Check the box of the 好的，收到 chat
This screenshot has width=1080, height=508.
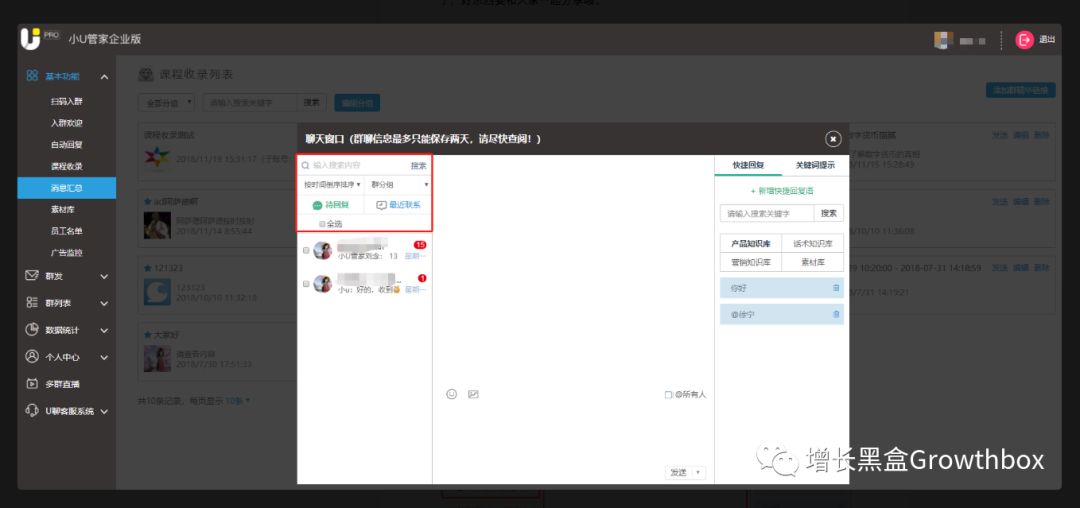point(306,284)
